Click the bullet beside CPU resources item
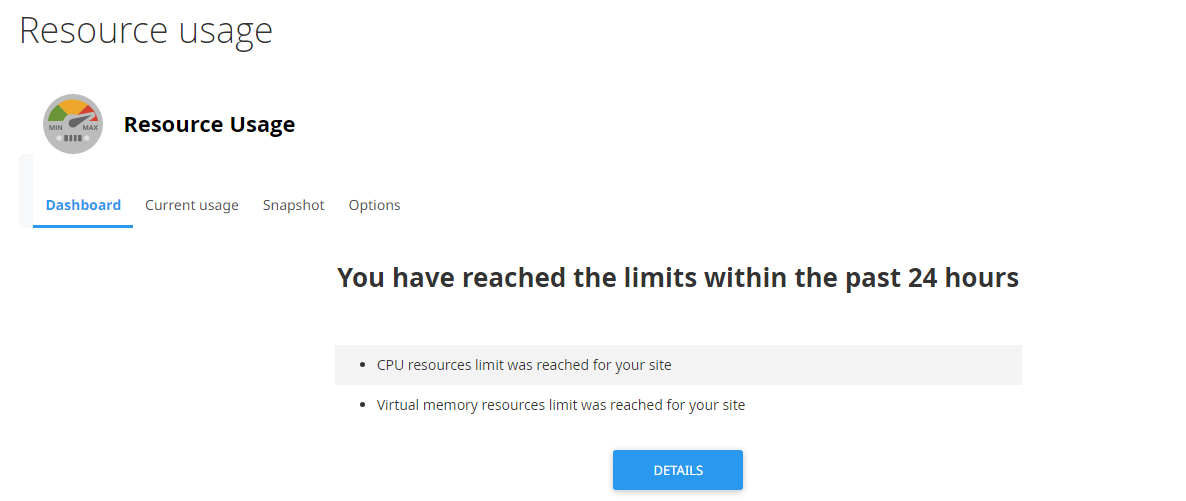Image resolution: width=1186 pixels, height=501 pixels. (x=364, y=366)
